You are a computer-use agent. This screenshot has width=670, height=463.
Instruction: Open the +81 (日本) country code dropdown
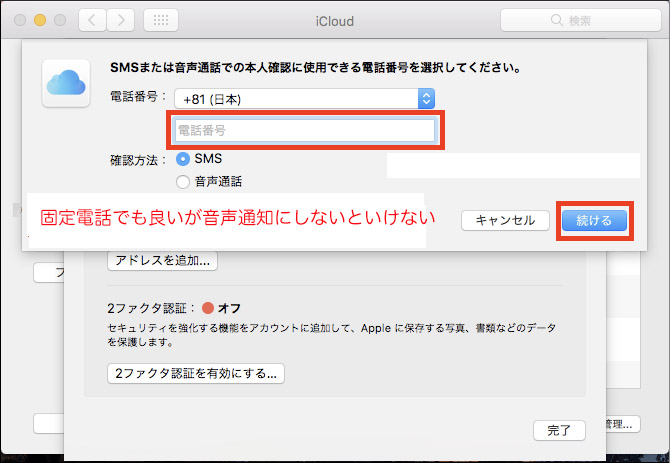(x=304, y=98)
